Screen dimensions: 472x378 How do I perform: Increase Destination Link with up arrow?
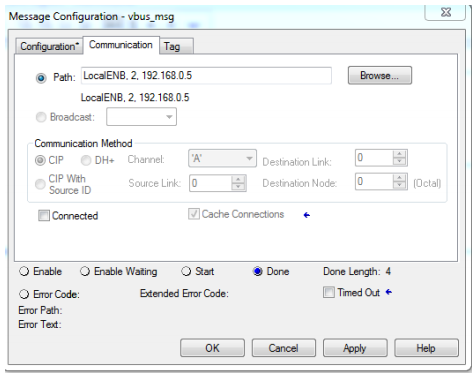(x=399, y=154)
